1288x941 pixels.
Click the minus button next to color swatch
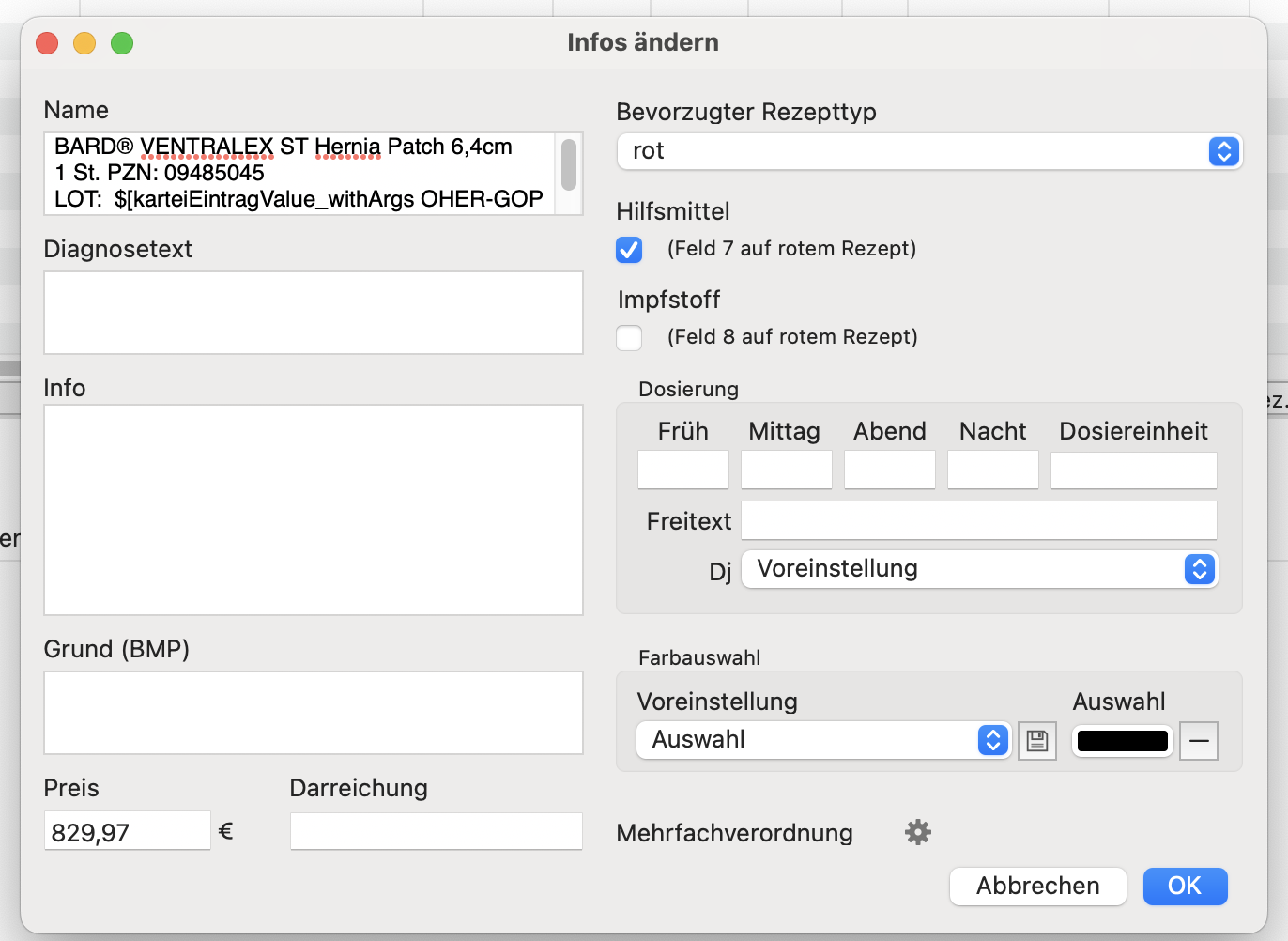pyautogui.click(x=1199, y=741)
